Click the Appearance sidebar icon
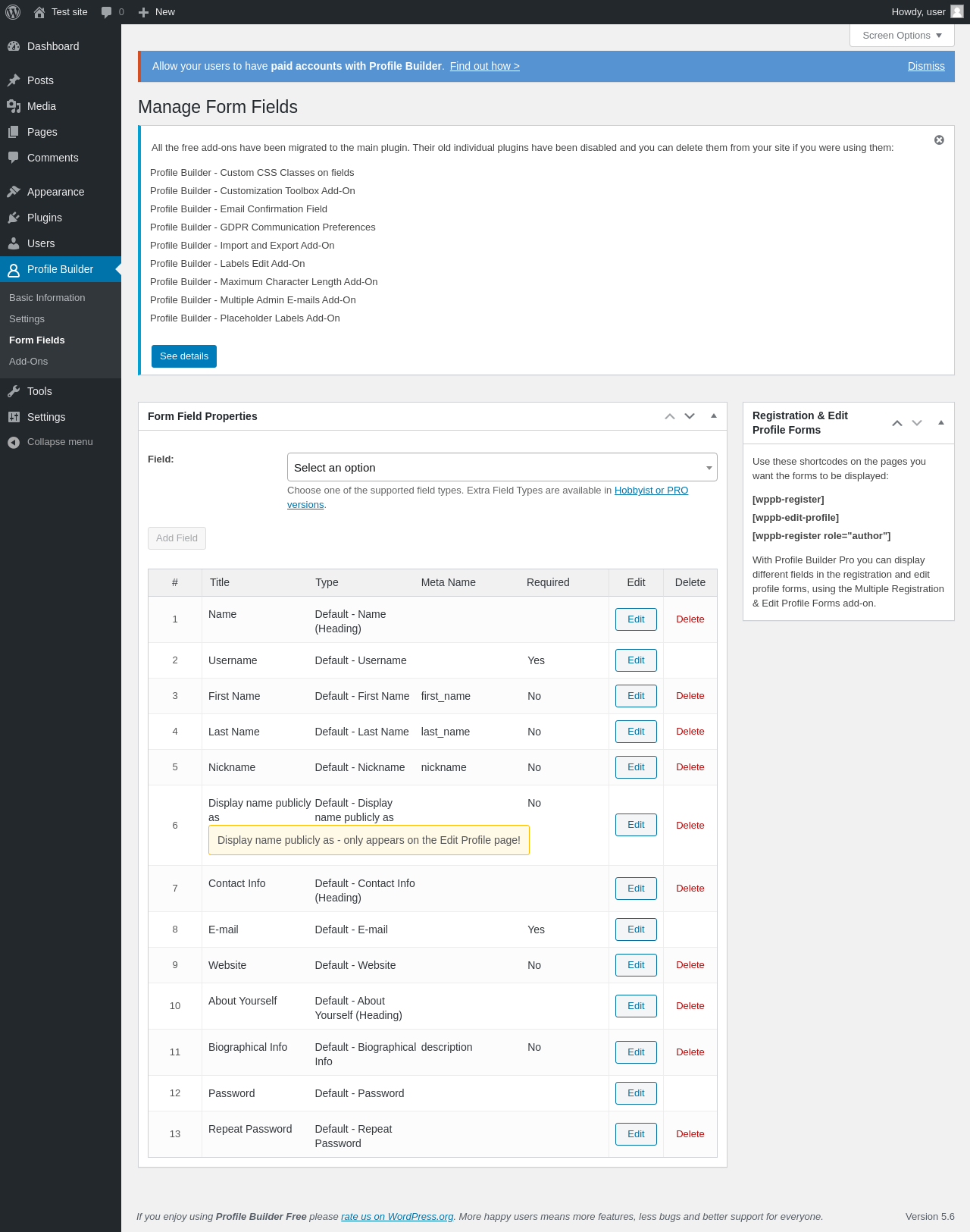The width and height of the screenshot is (970, 1232). point(14,192)
